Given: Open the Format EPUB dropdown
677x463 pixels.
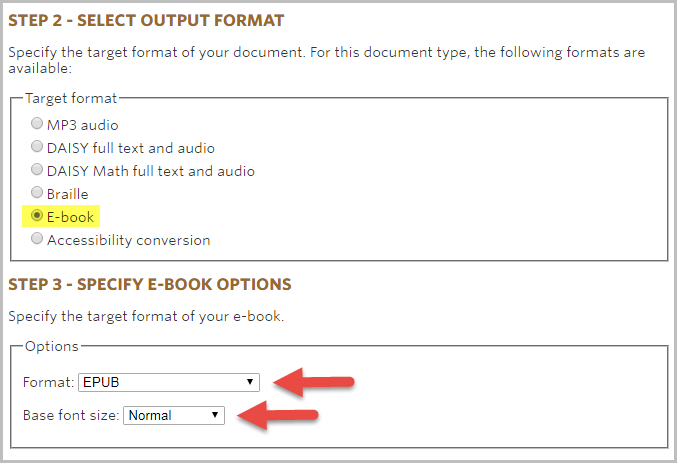Looking at the screenshot, I should [x=168, y=382].
